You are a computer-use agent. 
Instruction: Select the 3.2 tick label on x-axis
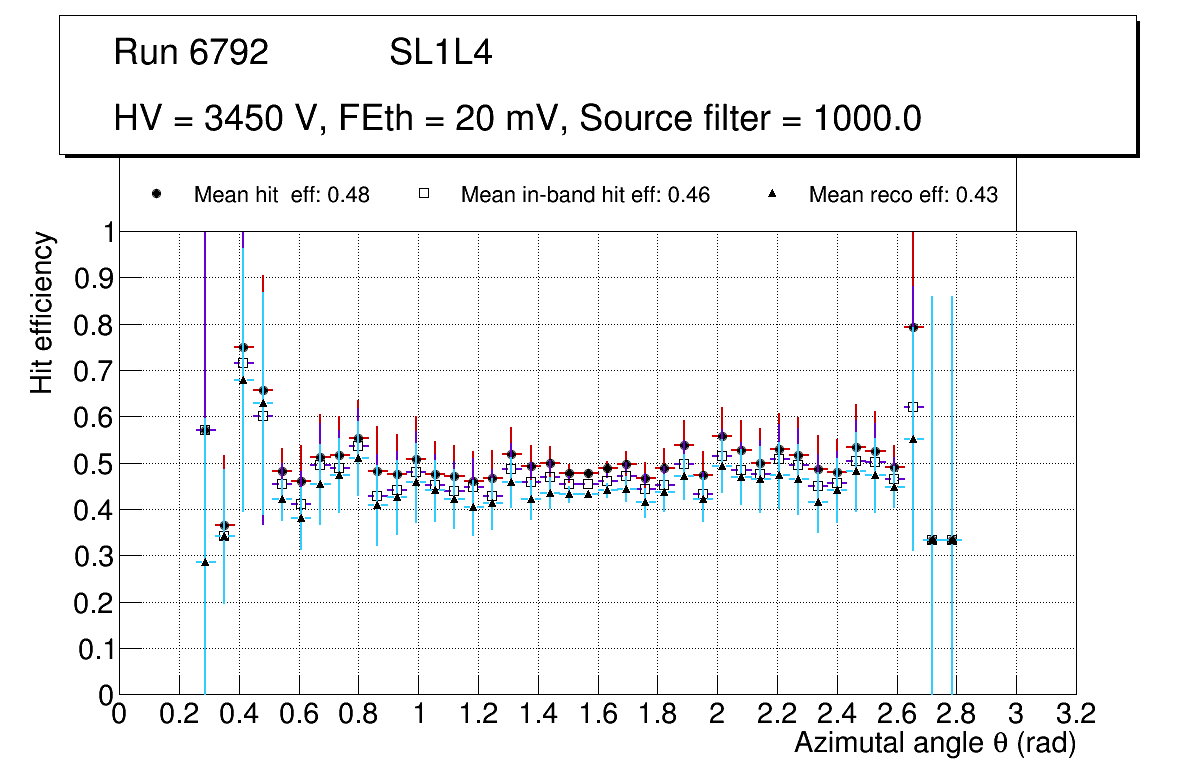click(x=1076, y=714)
